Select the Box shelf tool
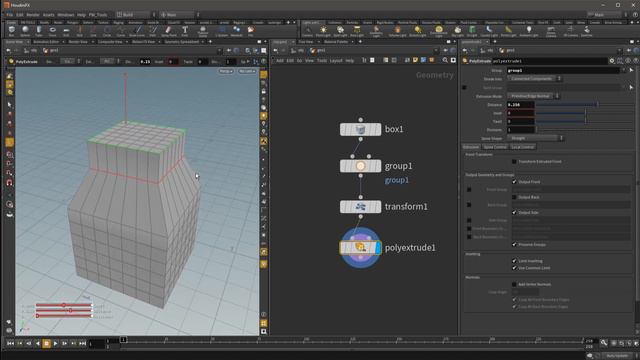Viewport: 640px width, 360px height. coord(11,31)
